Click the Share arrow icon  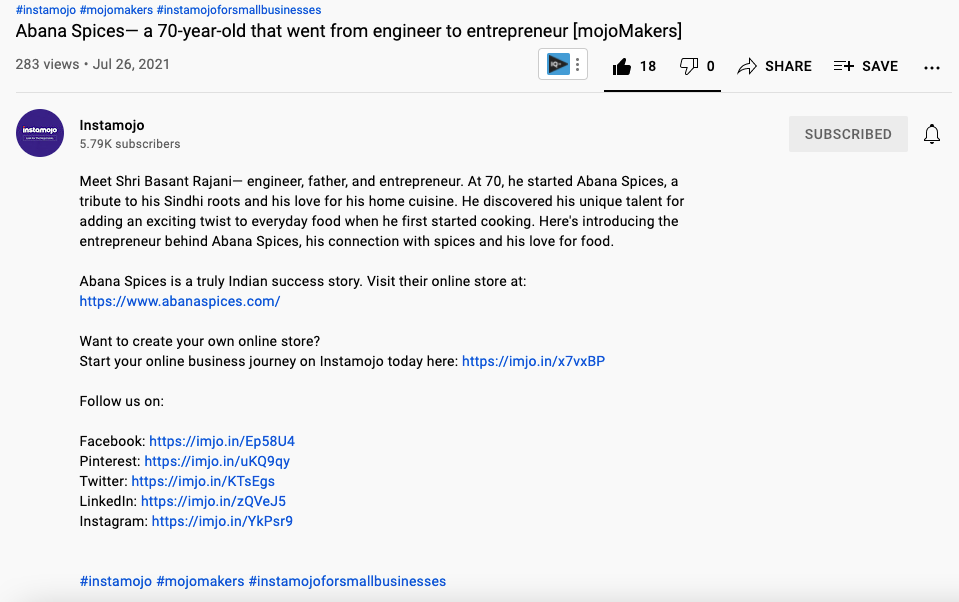click(747, 66)
